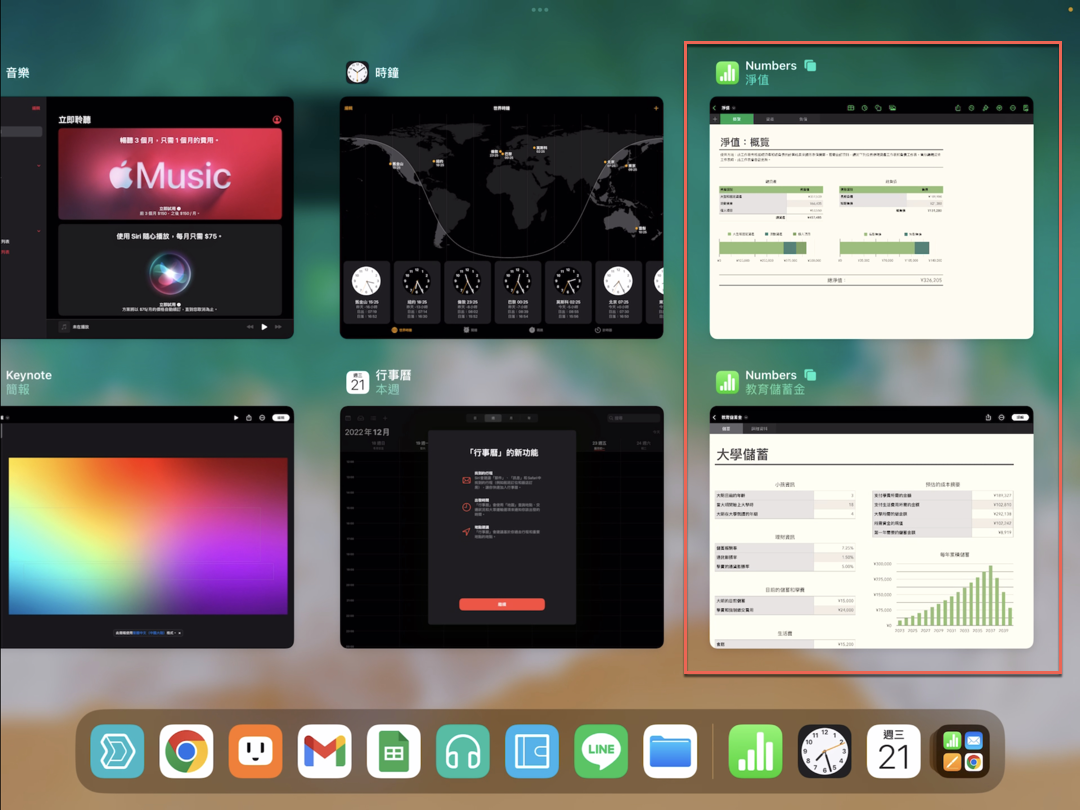Tap the plus button in the Clock card
This screenshot has height=810, width=1080.
[x=656, y=108]
